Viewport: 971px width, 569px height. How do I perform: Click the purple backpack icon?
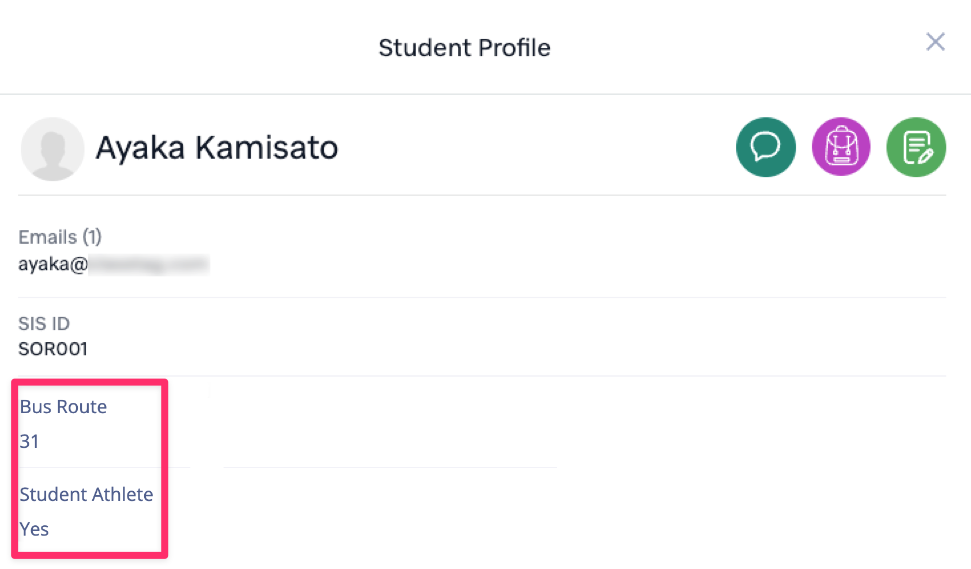tap(841, 147)
